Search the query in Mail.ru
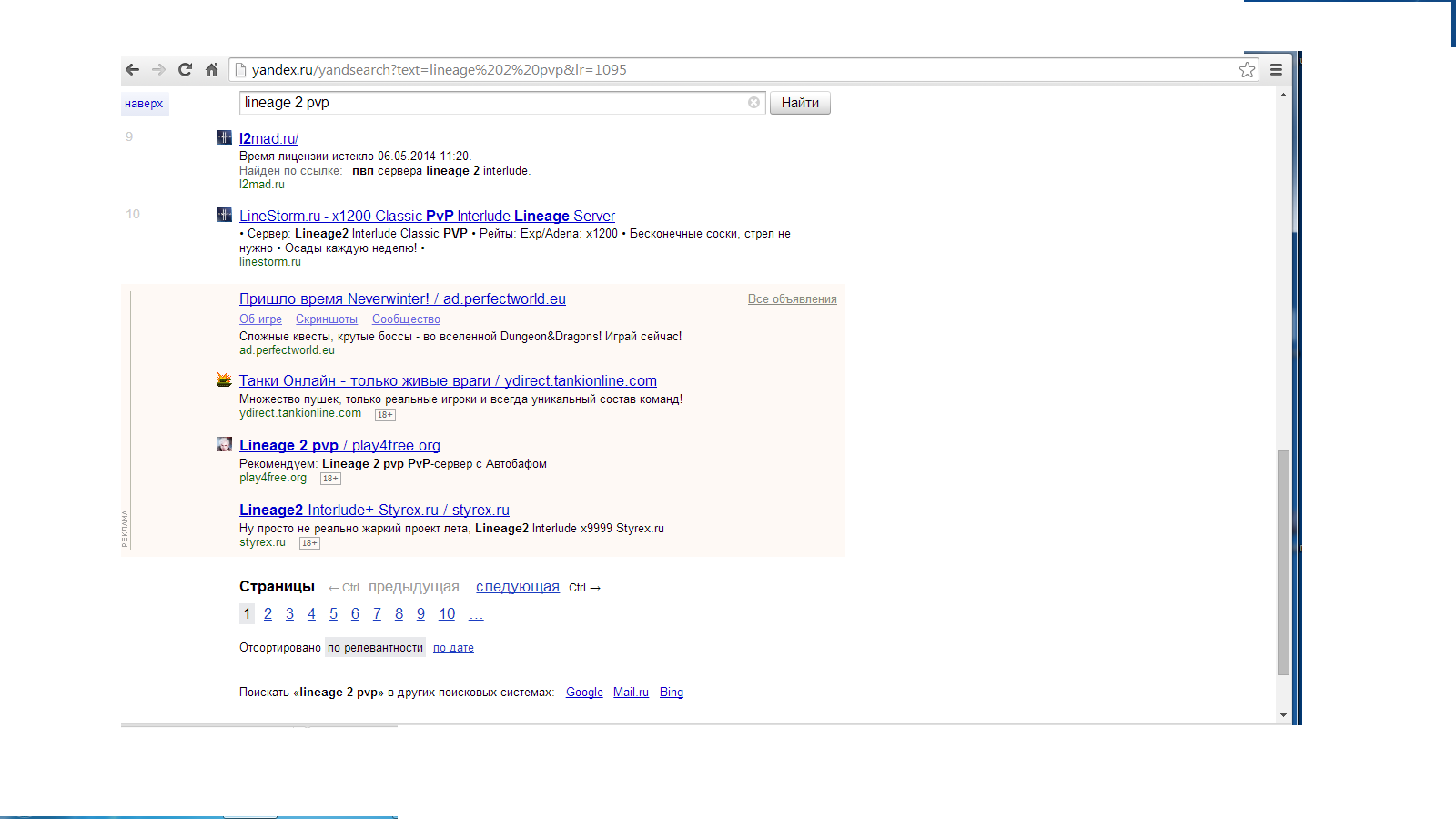The height and width of the screenshot is (819, 1456). (x=631, y=693)
